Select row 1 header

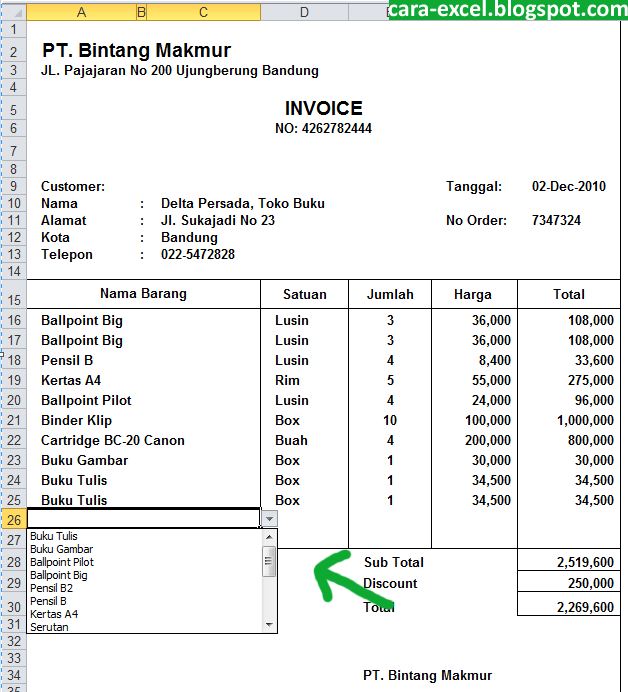[x=14, y=30]
